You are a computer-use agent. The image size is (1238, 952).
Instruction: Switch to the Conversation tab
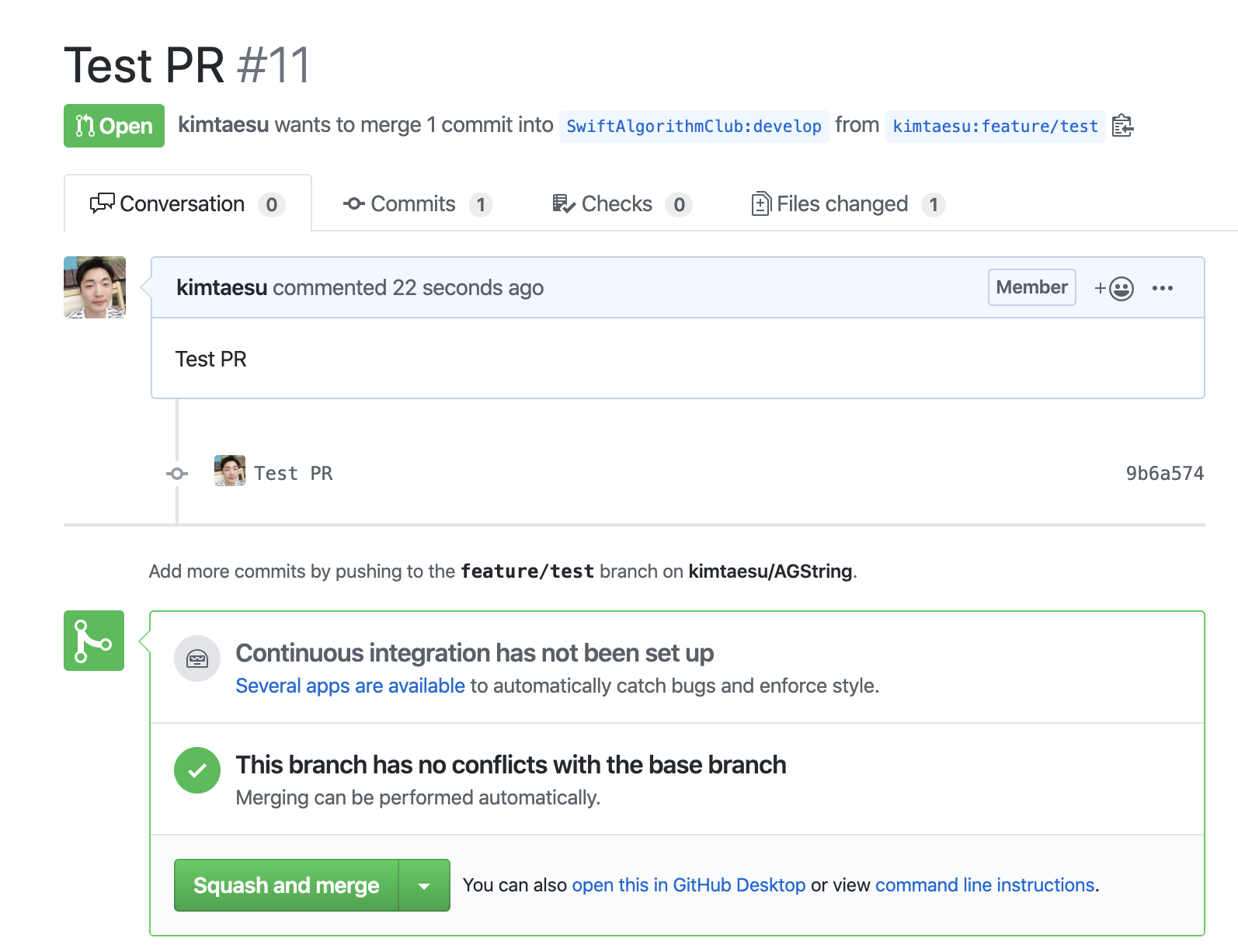tap(188, 203)
